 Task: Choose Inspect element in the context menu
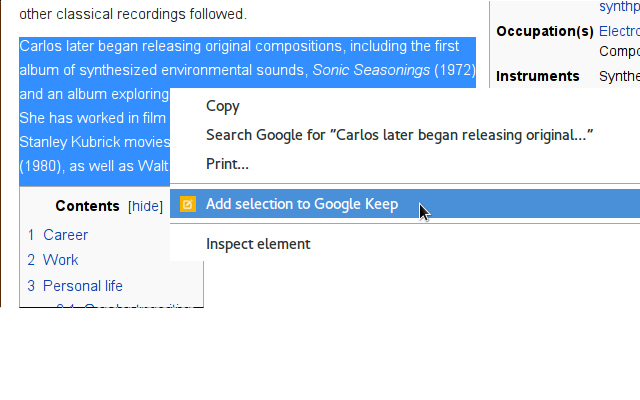(x=258, y=244)
